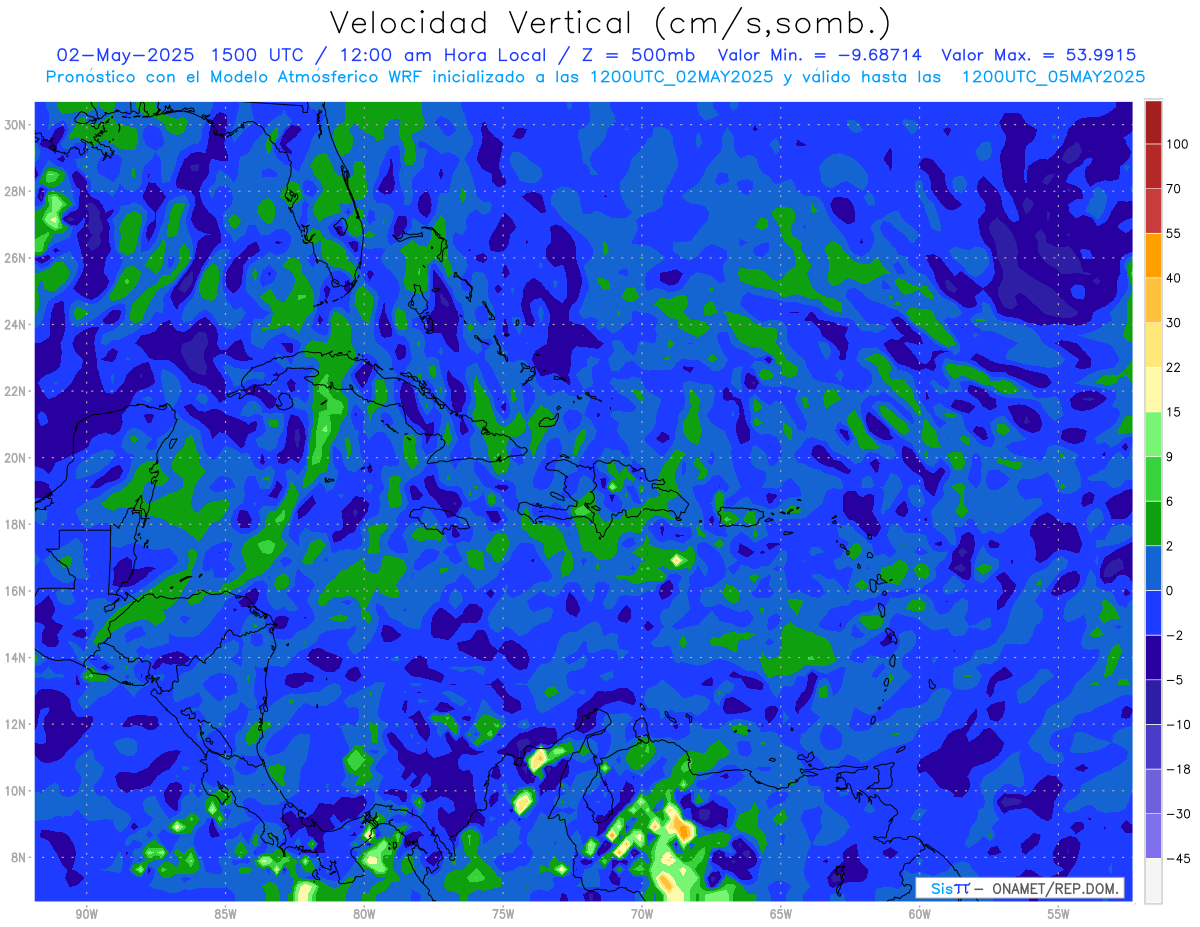This screenshot has height=927, width=1200.
Task: Click the 28N latitude axis label
Action: pos(15,191)
